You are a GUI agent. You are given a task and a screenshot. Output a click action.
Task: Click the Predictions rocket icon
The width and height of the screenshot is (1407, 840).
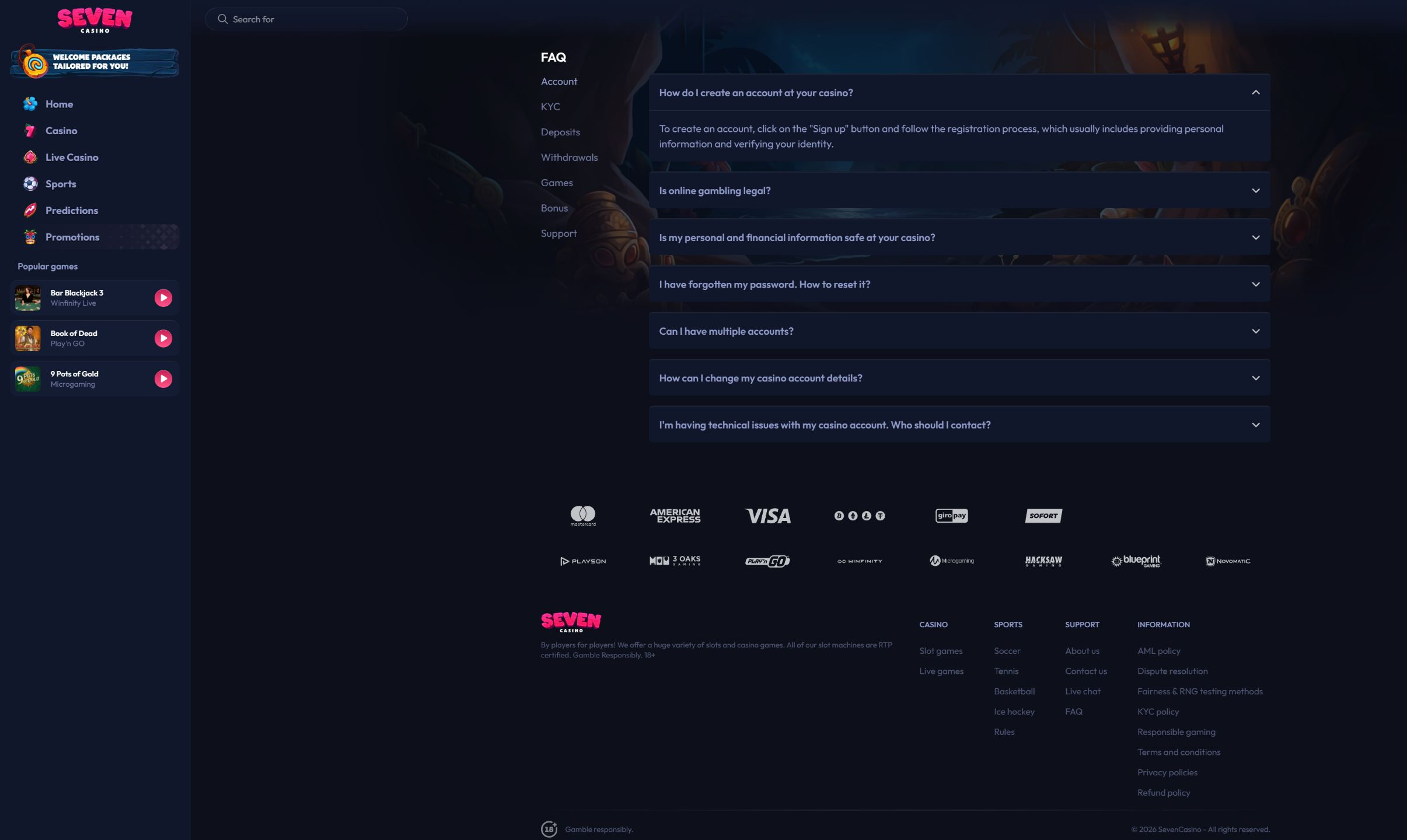point(30,210)
